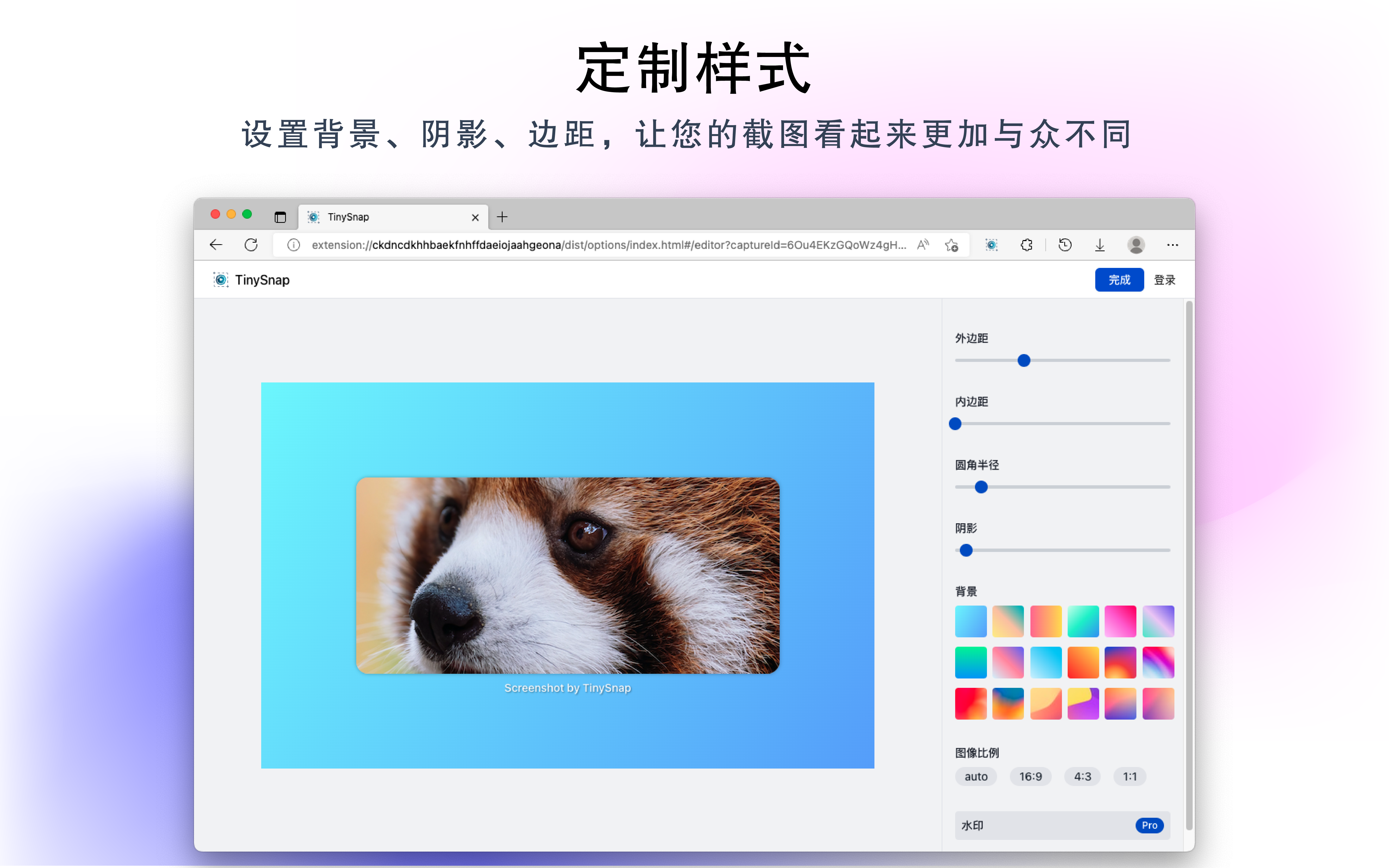Select the magenta-striped swatch in second row
1389x868 pixels.
coord(1158,663)
